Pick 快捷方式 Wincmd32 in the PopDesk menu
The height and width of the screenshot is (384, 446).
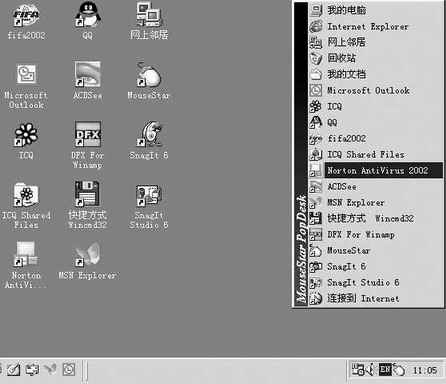point(376,218)
